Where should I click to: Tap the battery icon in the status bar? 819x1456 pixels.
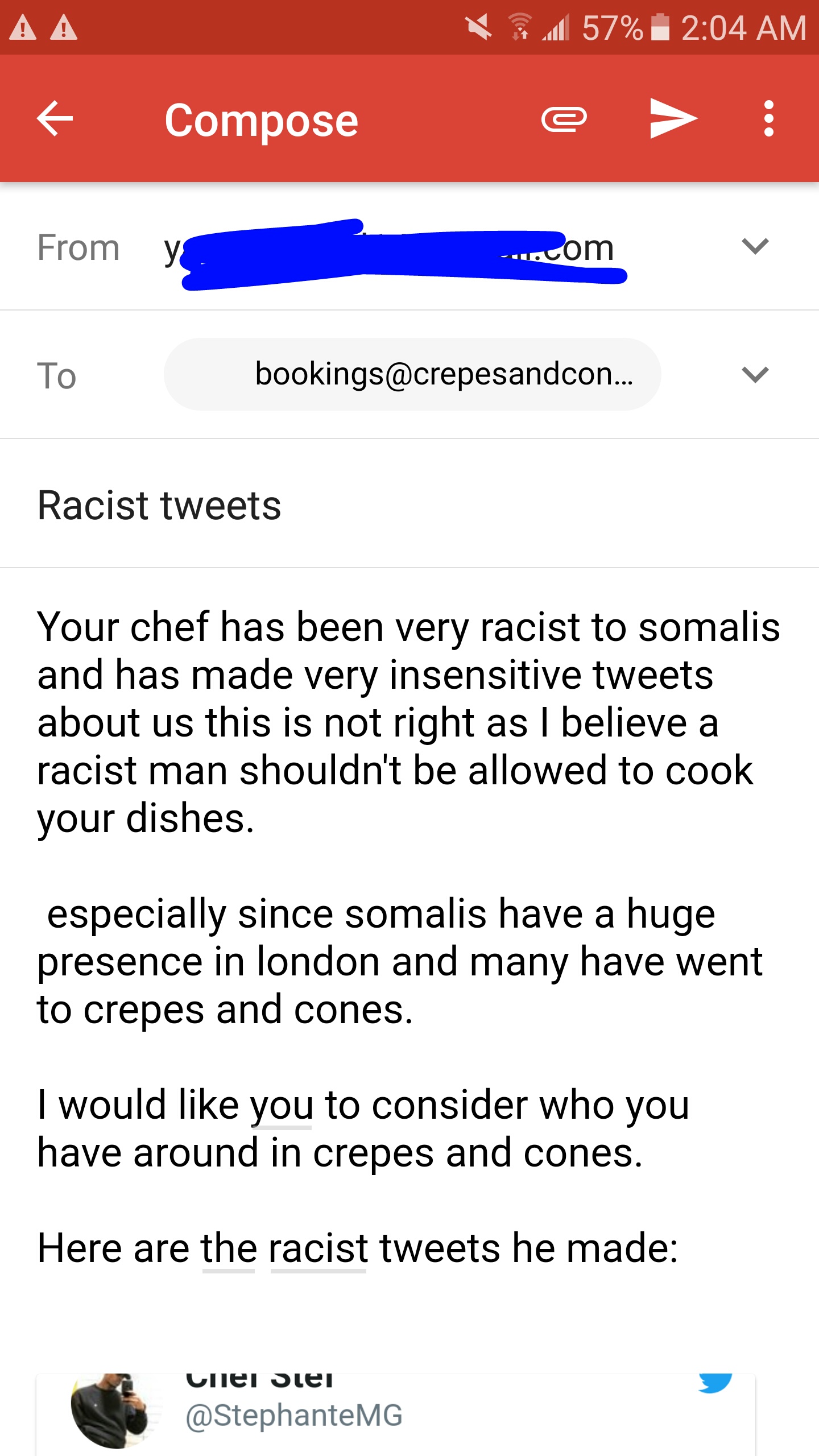660,27
